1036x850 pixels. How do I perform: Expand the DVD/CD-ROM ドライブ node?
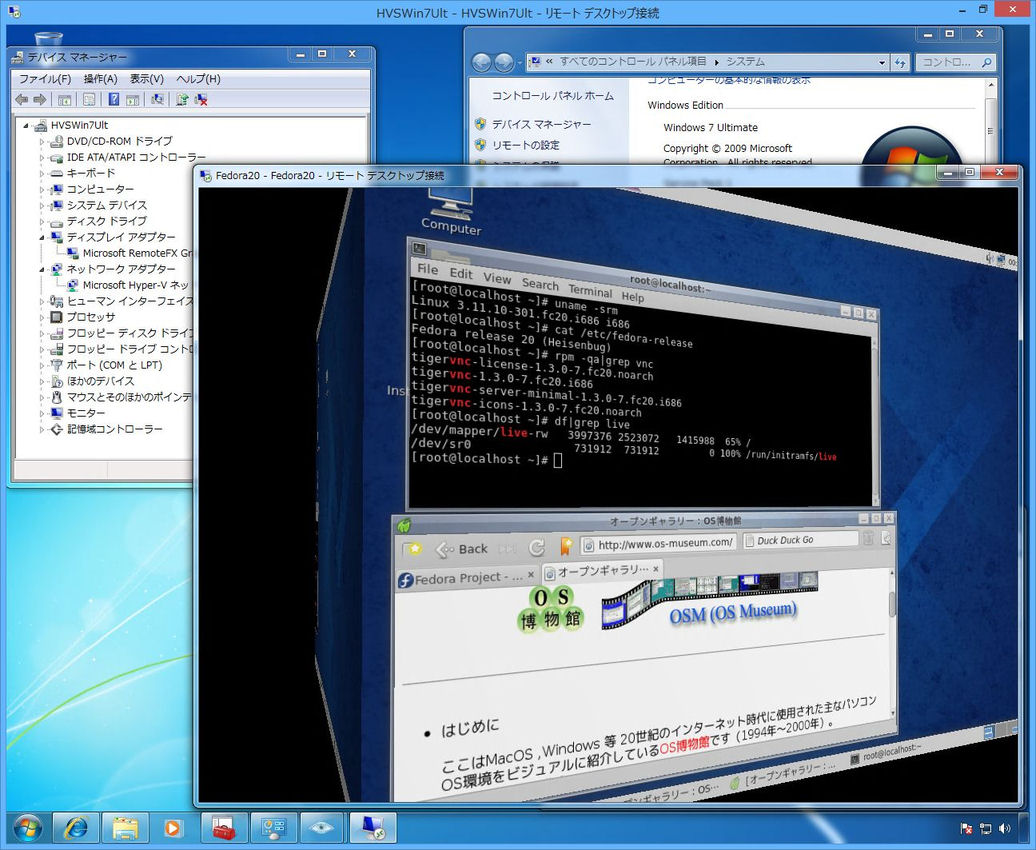pos(42,141)
